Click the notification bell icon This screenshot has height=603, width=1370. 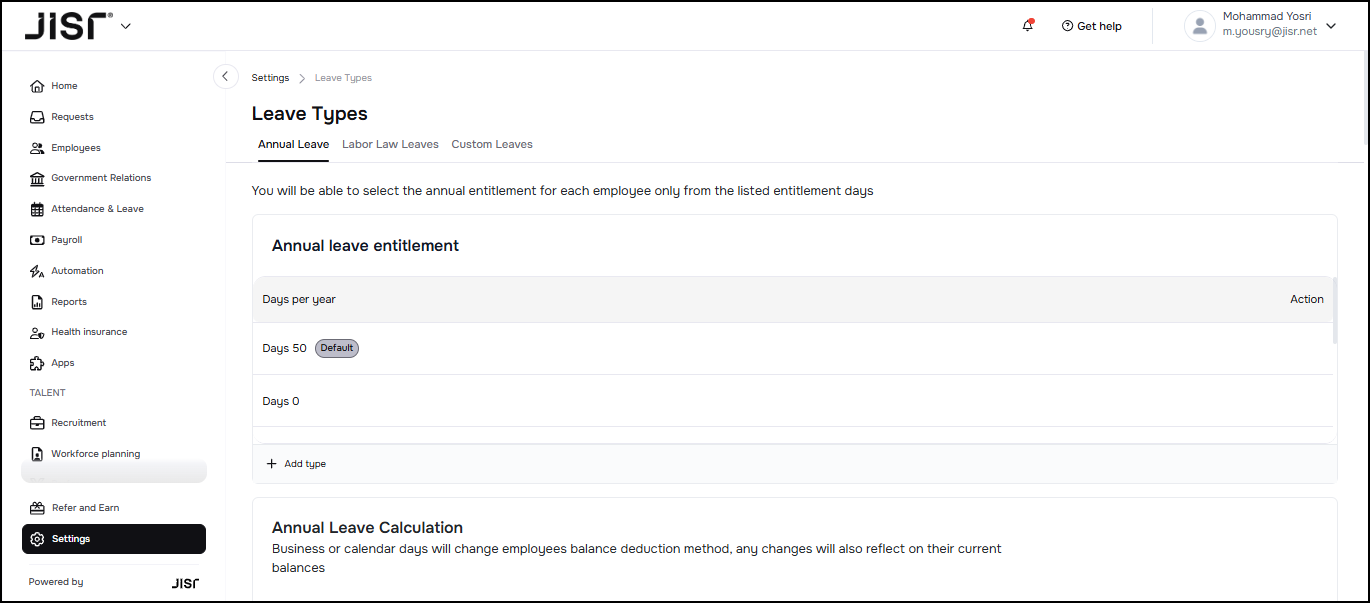point(1027,26)
